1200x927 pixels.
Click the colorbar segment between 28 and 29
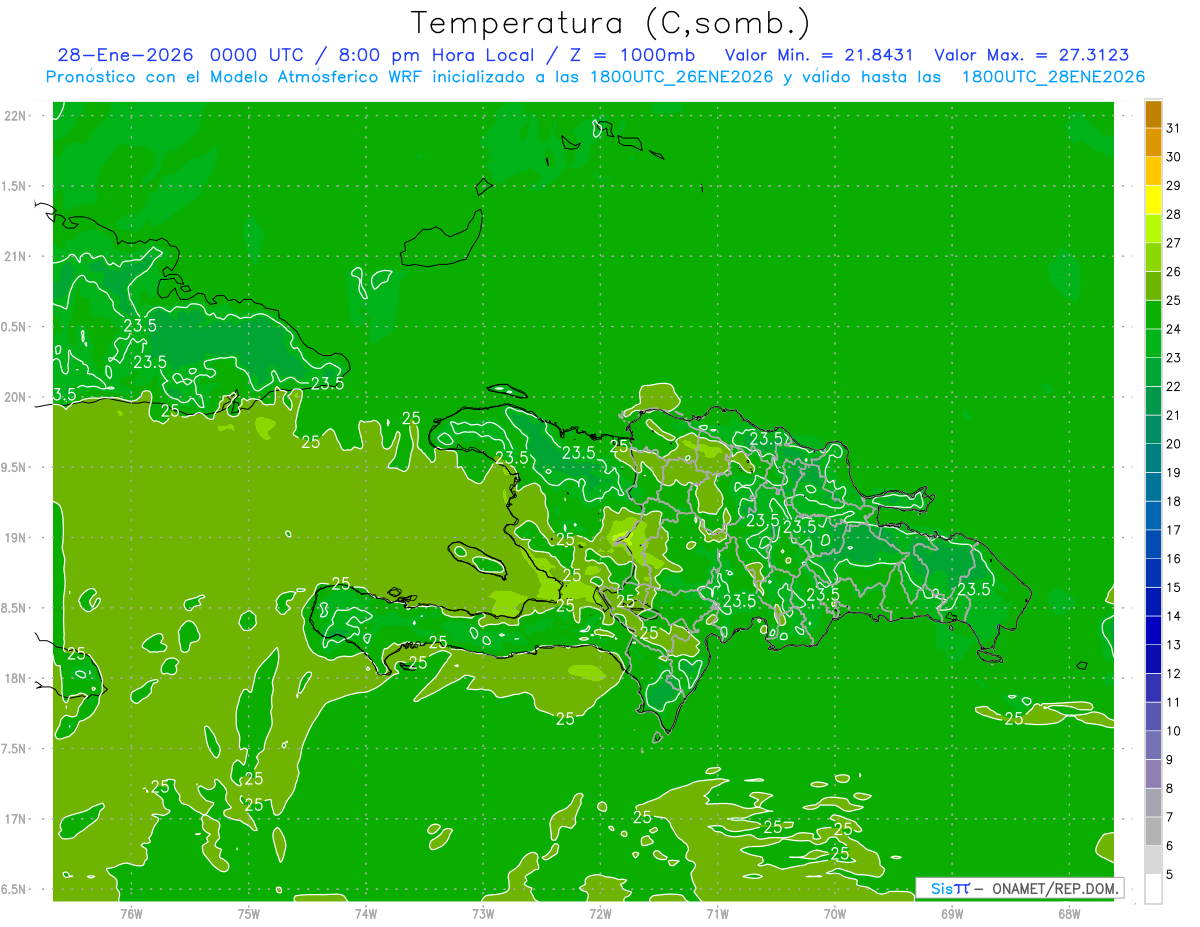click(1153, 200)
